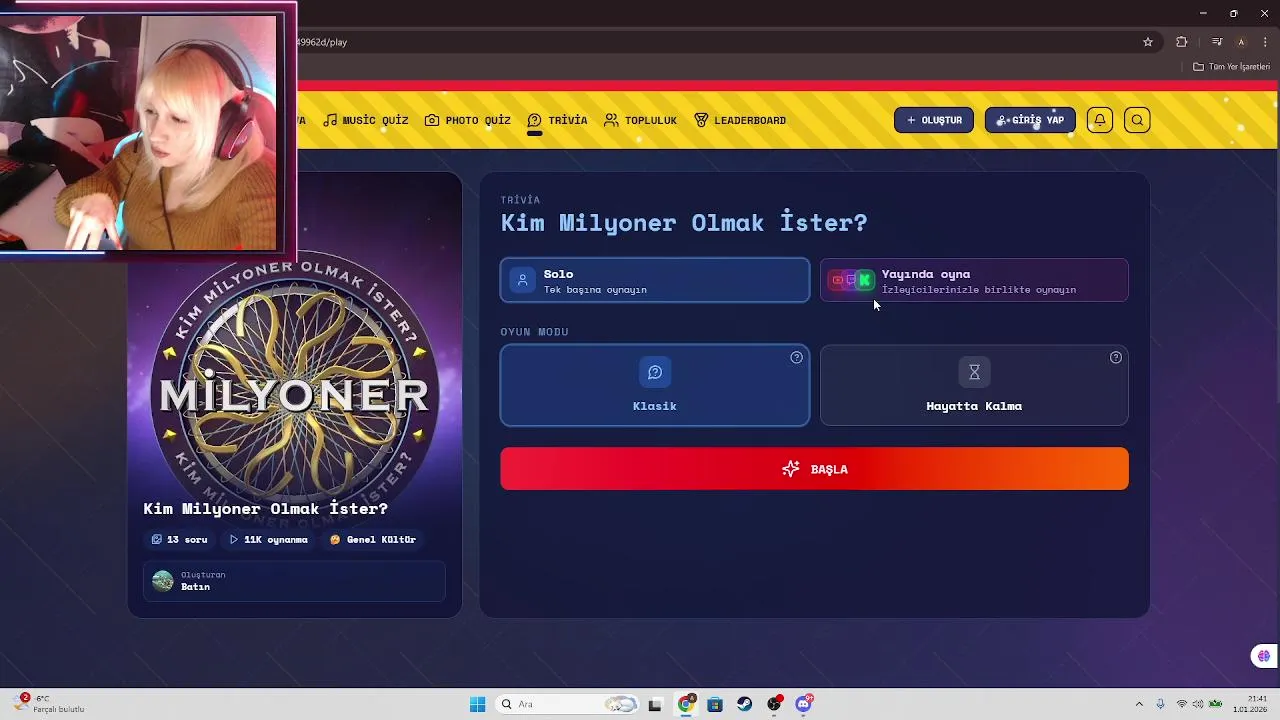
Task: Expand hidden system tray icons
Action: [1138, 704]
